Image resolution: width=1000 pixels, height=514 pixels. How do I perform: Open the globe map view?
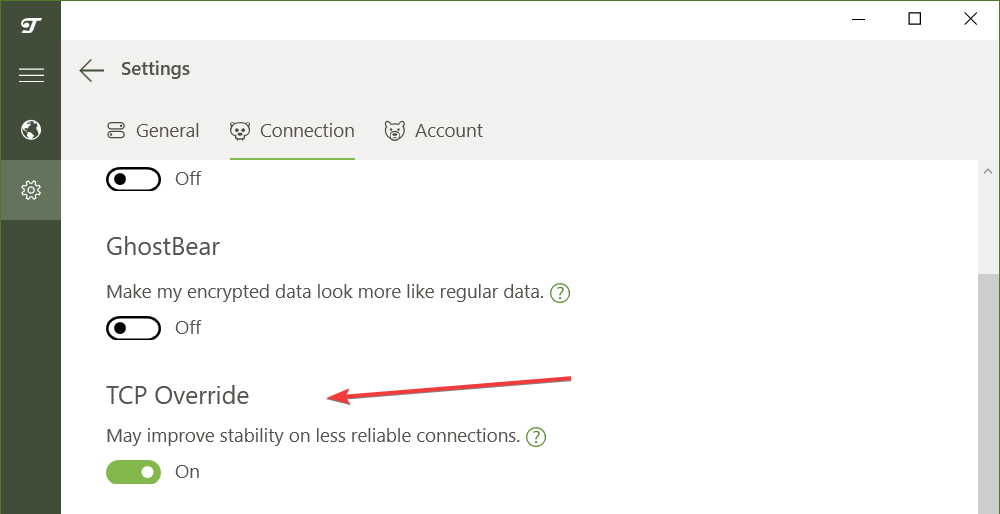tap(31, 130)
